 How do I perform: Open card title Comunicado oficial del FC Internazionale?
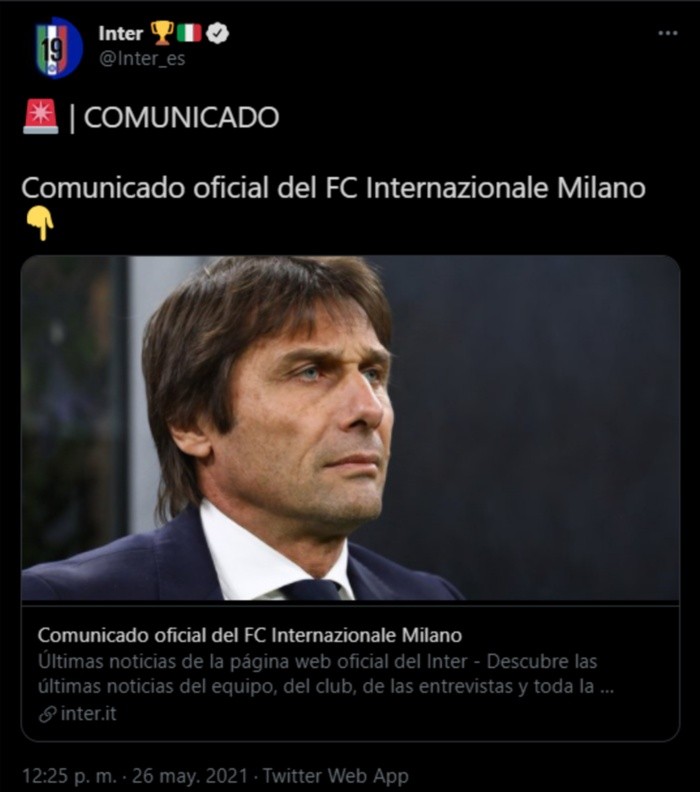coord(249,635)
